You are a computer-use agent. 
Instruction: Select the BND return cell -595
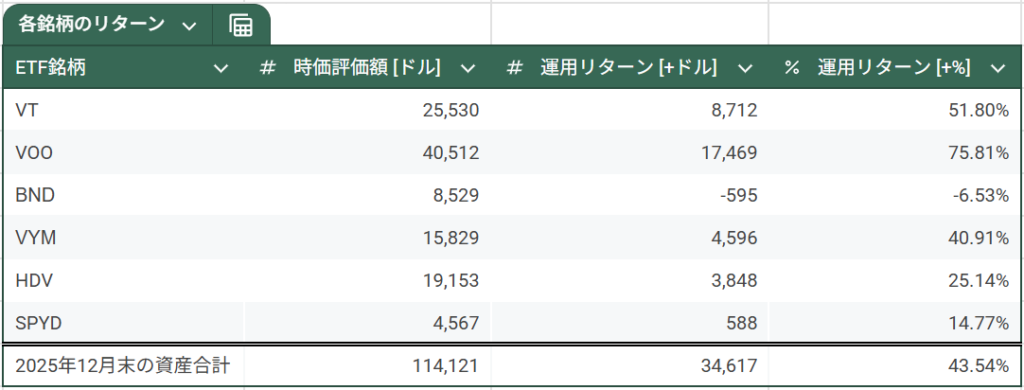tap(630, 195)
